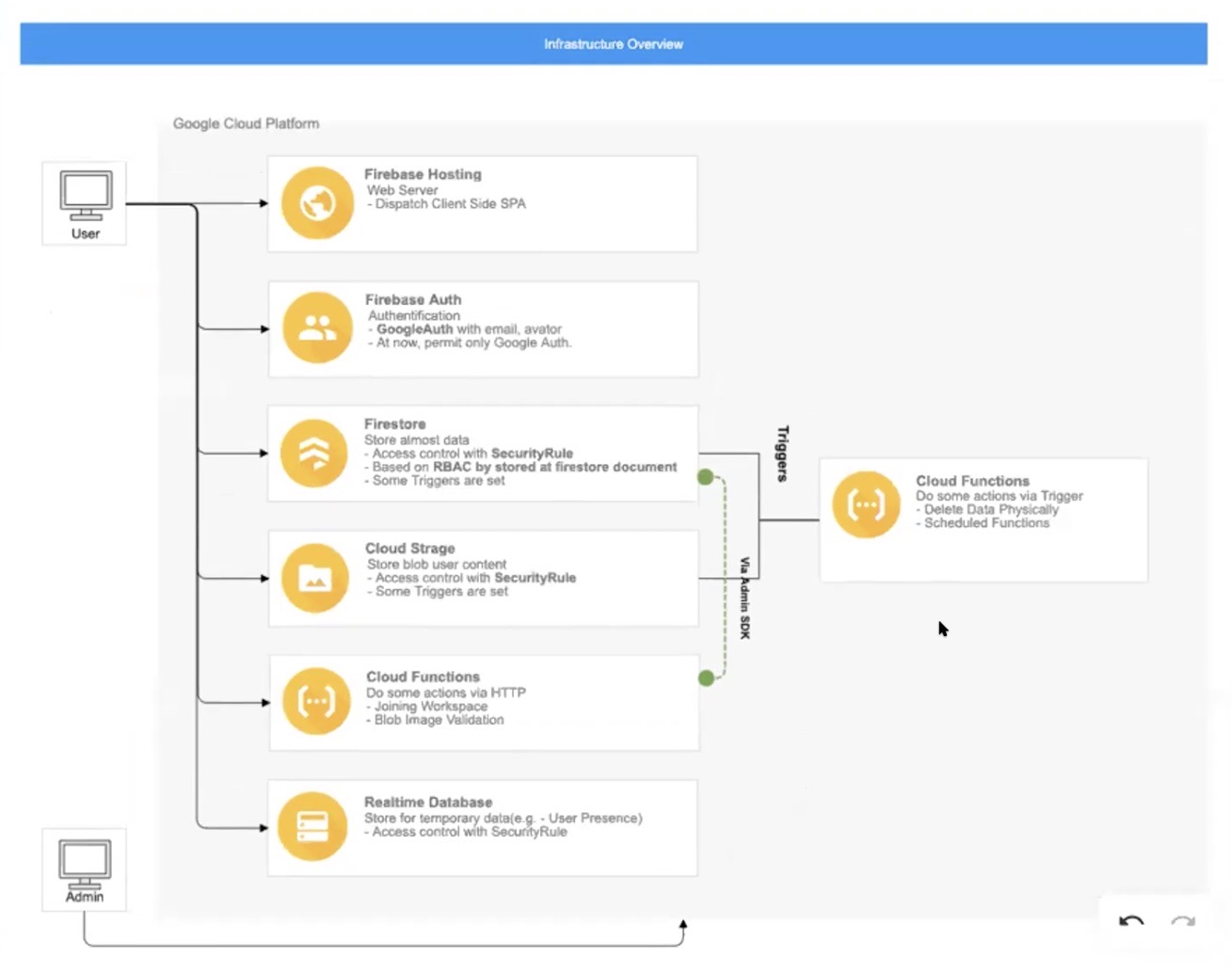Click the Infrastructure Overview blue title bar
This screenshot has height=972, width=1232.
click(614, 44)
